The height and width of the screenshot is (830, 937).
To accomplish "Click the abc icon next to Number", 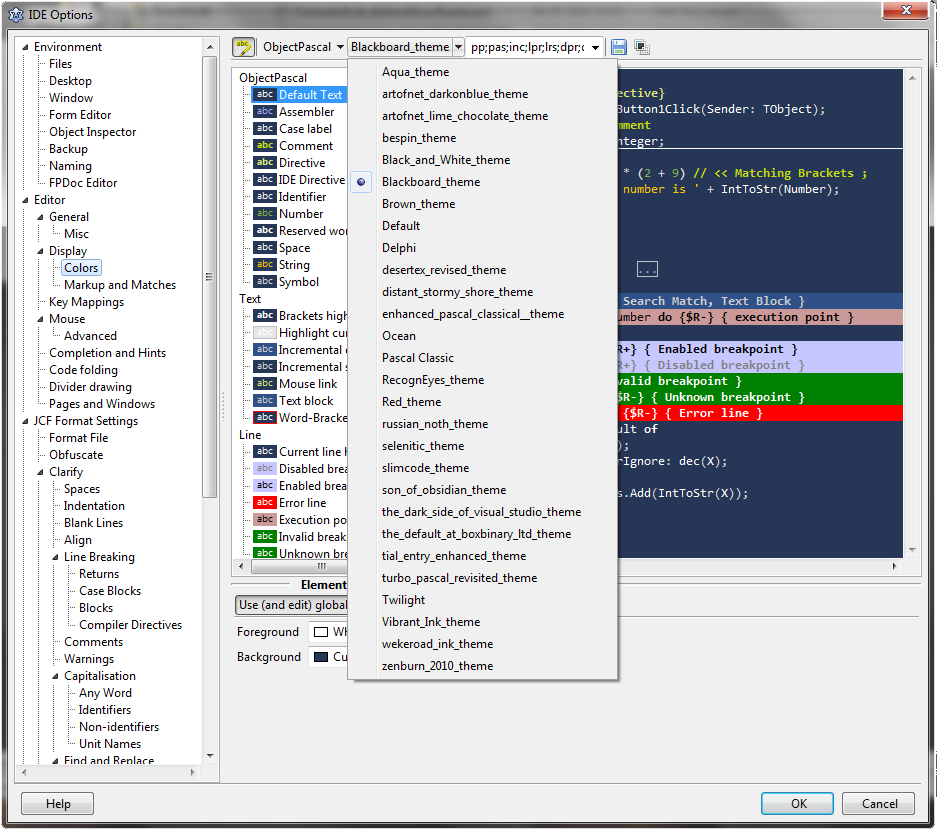I will click(x=265, y=213).
